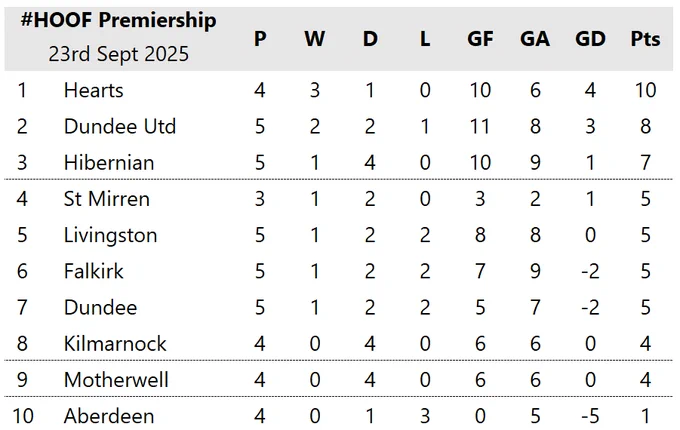This screenshot has height=430, width=680.
Task: Click the P column header
Action: pos(260,39)
